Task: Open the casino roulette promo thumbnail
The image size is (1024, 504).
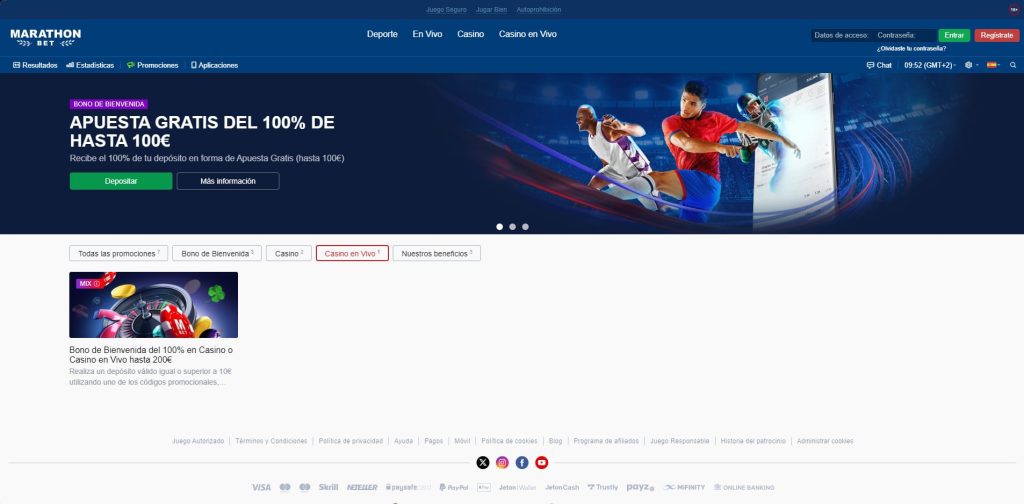Action: 153,305
